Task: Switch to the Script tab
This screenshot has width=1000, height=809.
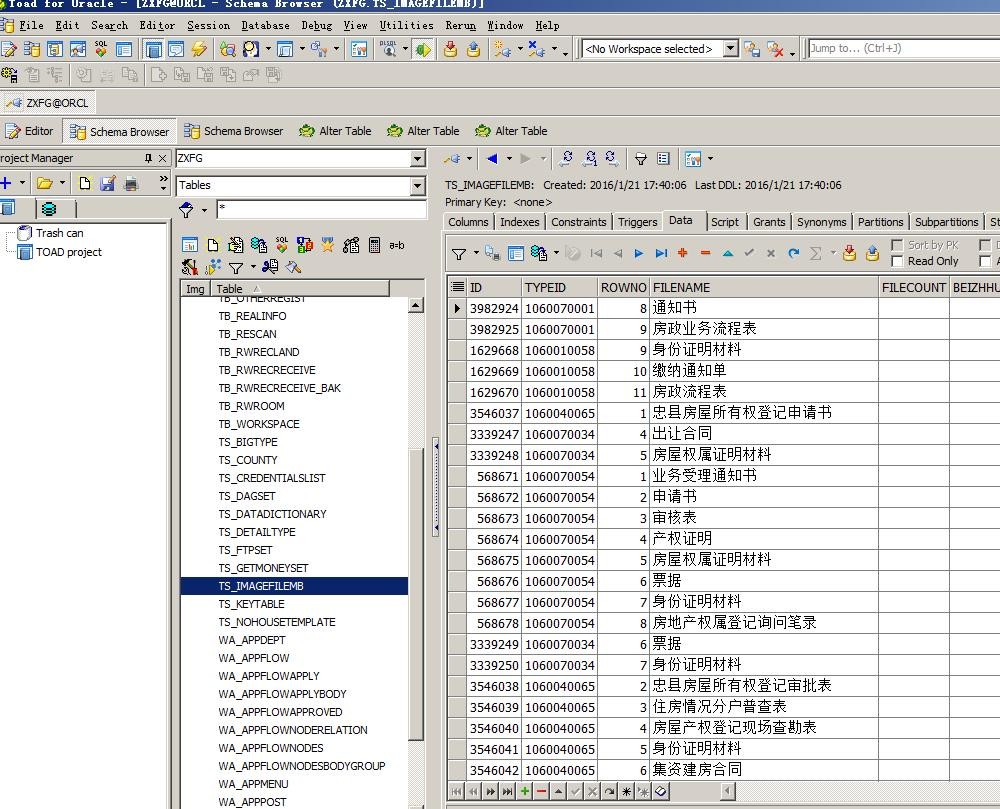Action: point(724,222)
